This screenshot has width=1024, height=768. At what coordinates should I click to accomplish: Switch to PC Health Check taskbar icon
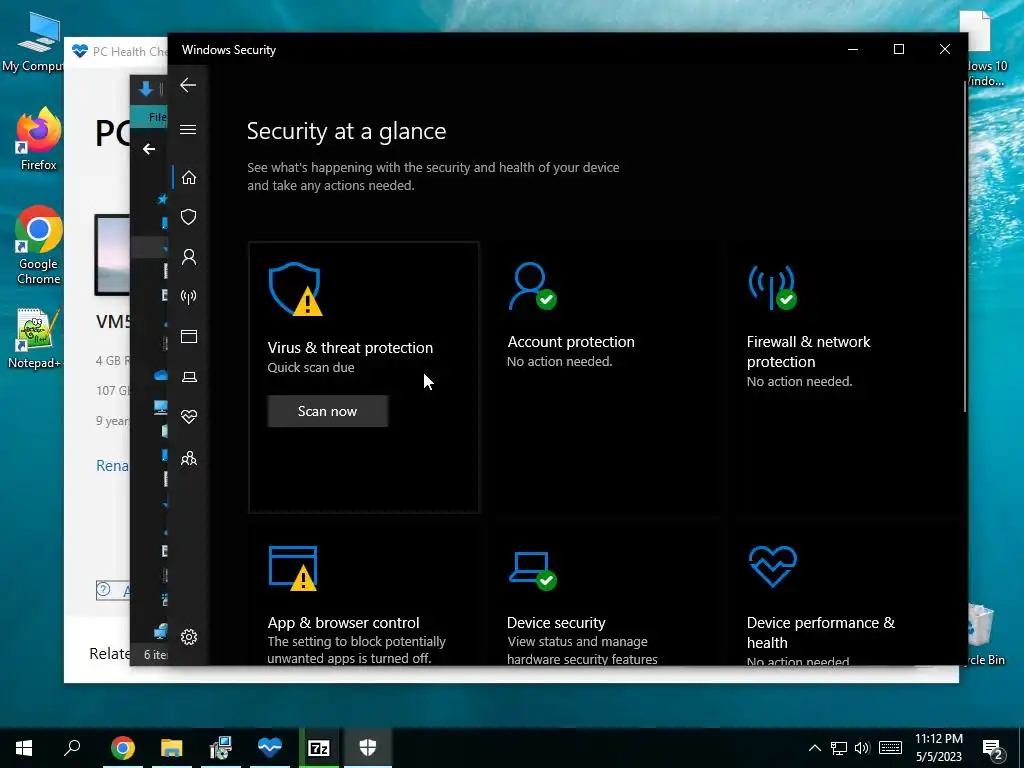[x=270, y=748]
